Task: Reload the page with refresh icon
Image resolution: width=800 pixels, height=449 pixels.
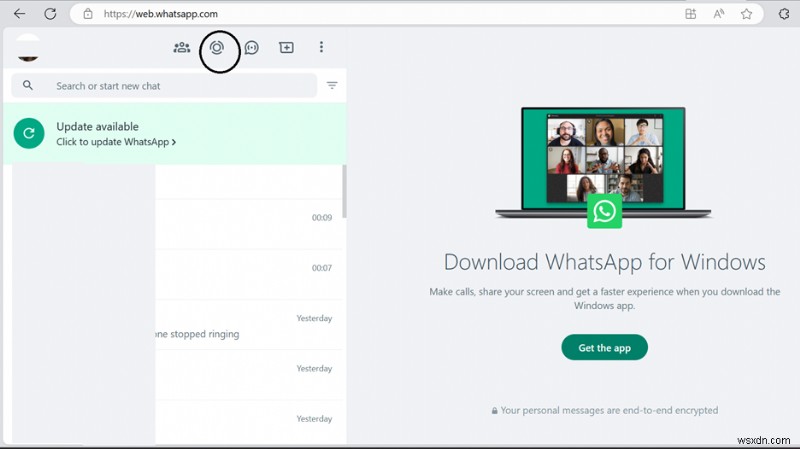Action: click(50, 14)
